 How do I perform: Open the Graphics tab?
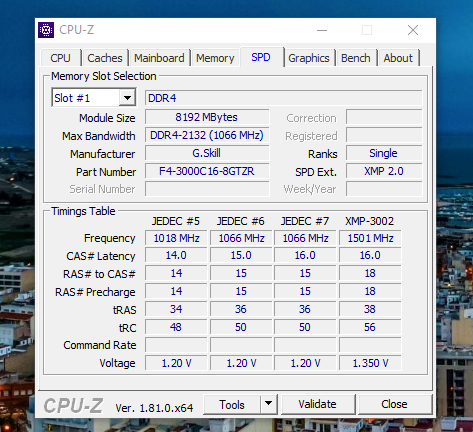pos(309,58)
